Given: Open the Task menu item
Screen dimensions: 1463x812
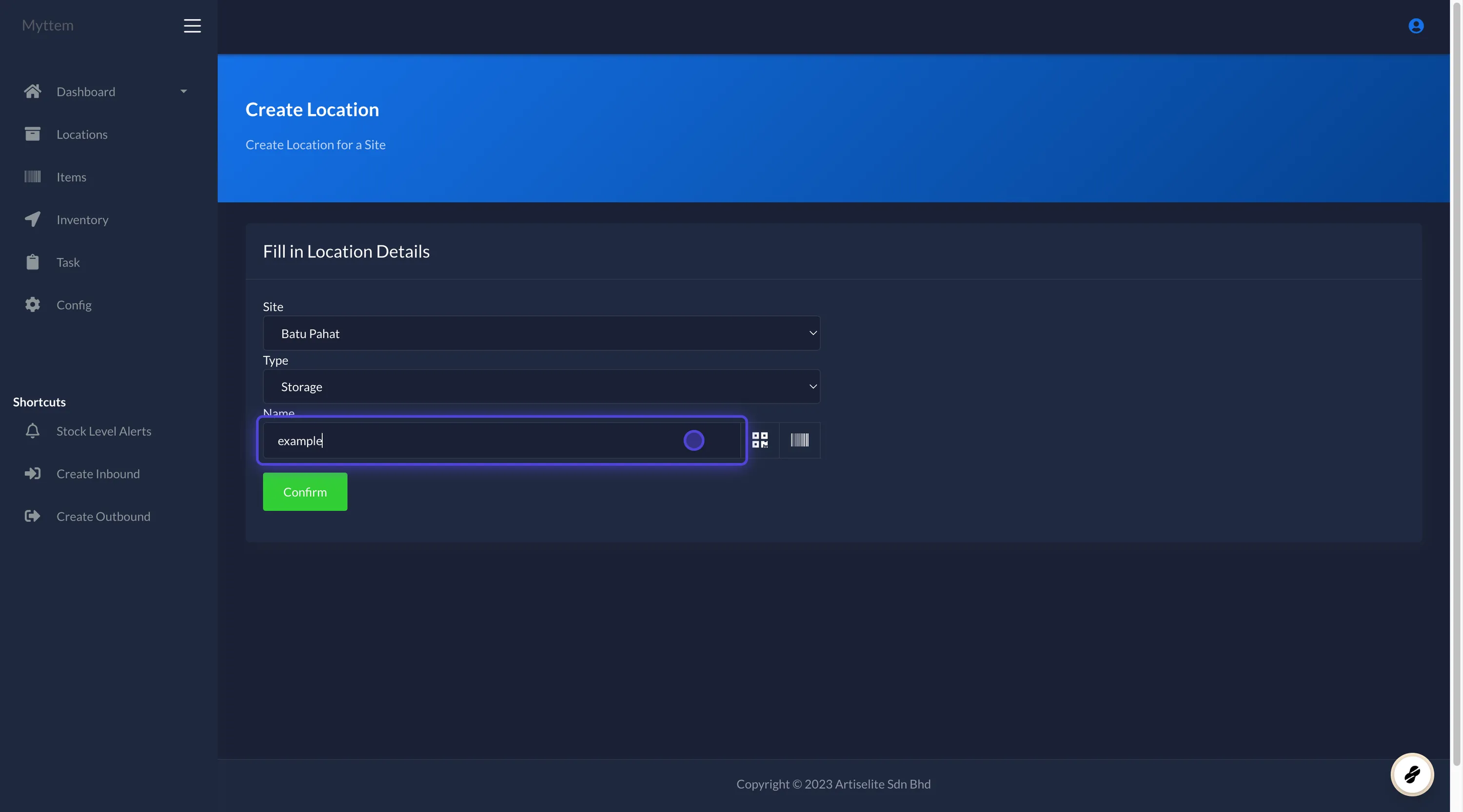Looking at the screenshot, I should (68, 262).
